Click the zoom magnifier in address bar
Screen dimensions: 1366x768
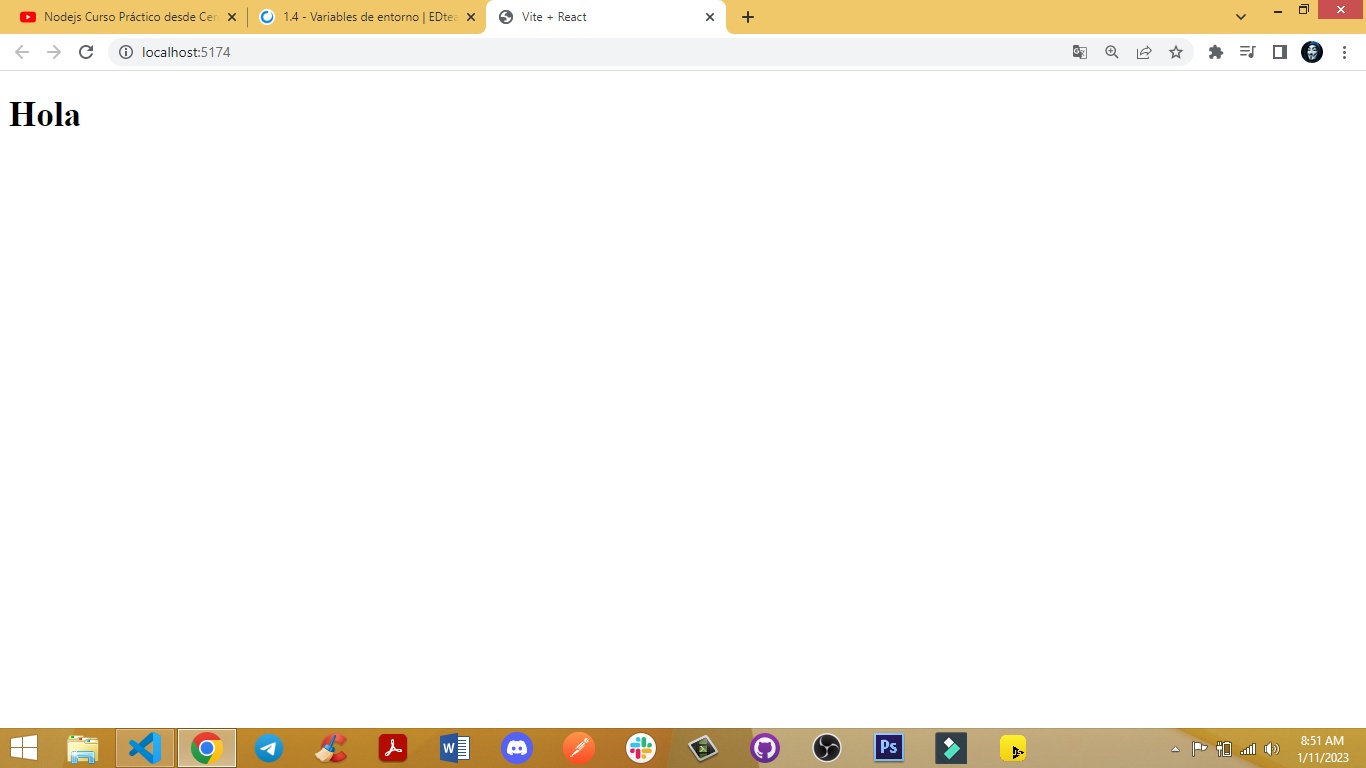(1112, 52)
